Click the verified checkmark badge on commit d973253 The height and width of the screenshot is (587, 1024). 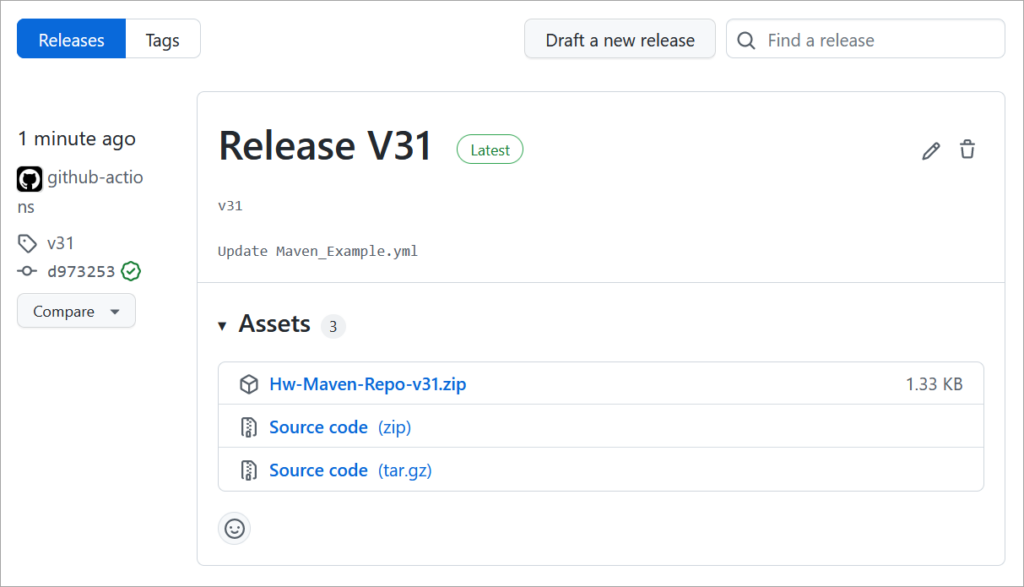point(130,271)
